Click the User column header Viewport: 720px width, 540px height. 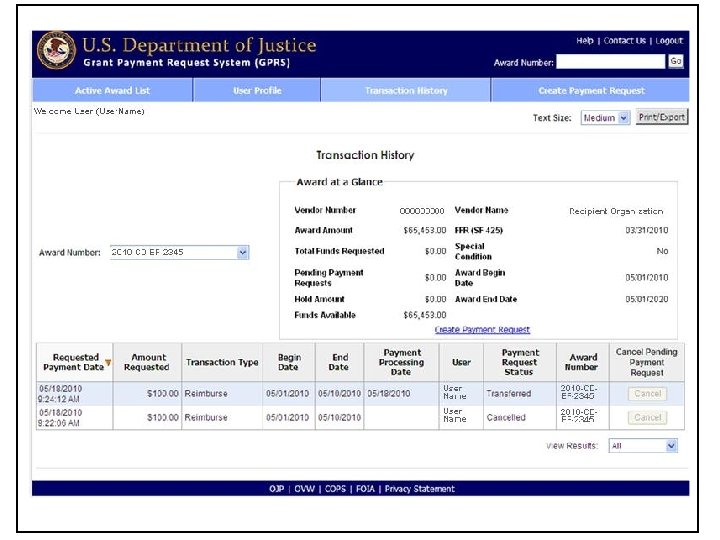[461, 362]
